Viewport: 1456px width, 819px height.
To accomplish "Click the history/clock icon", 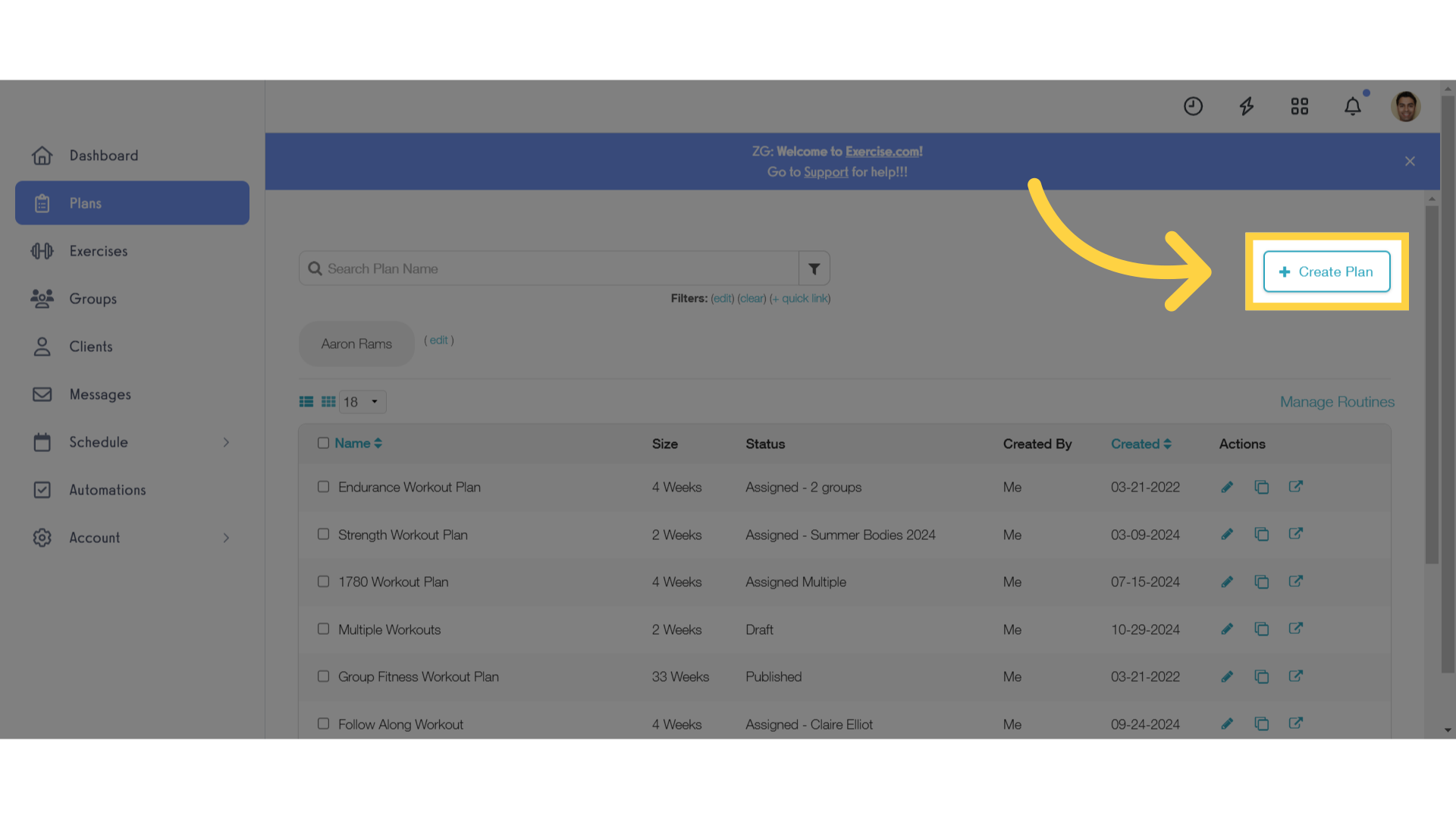I will pos(1193,106).
